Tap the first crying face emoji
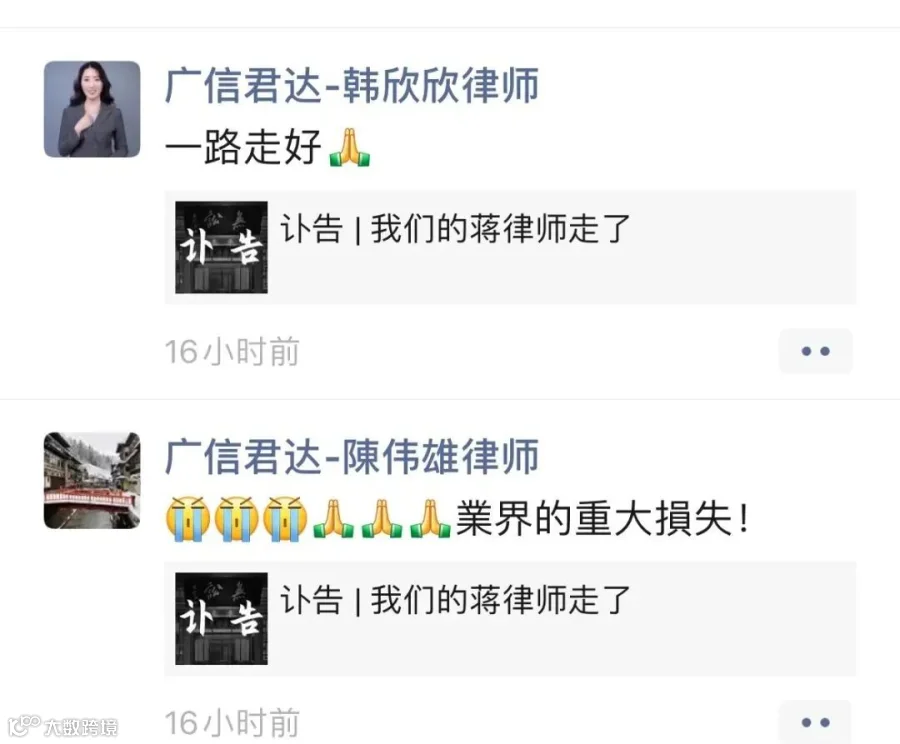 click(x=187, y=519)
